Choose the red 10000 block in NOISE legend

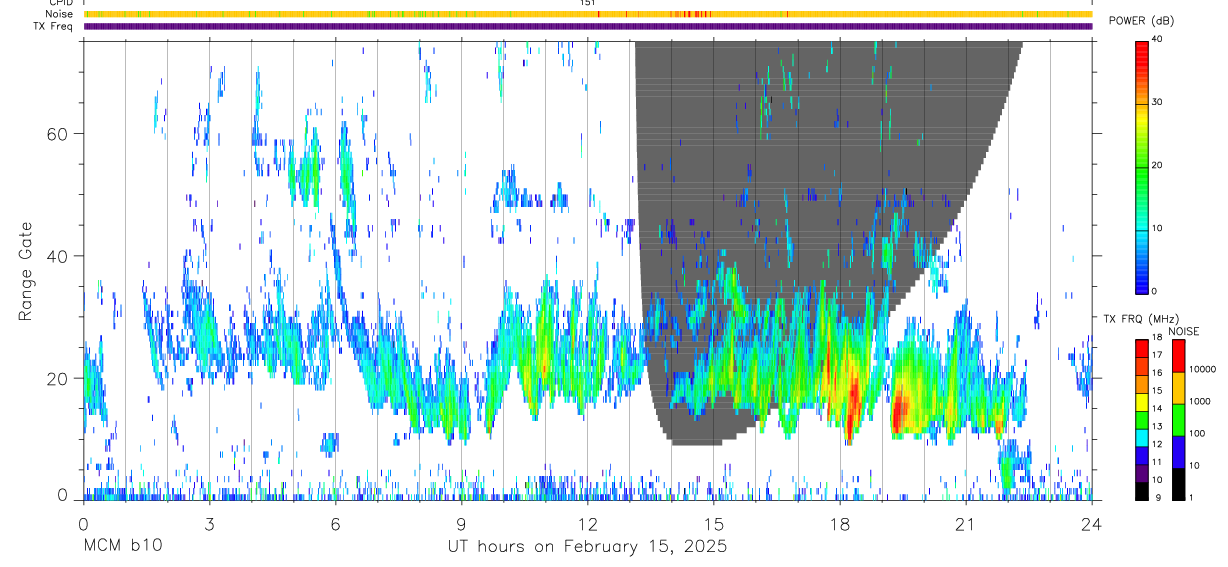coord(1179,356)
